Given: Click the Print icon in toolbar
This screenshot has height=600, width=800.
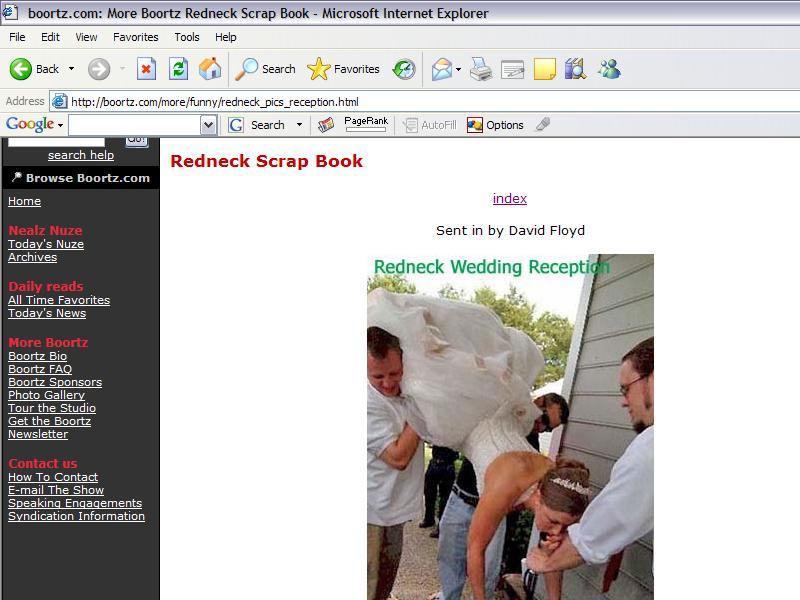Looking at the screenshot, I should 481,69.
